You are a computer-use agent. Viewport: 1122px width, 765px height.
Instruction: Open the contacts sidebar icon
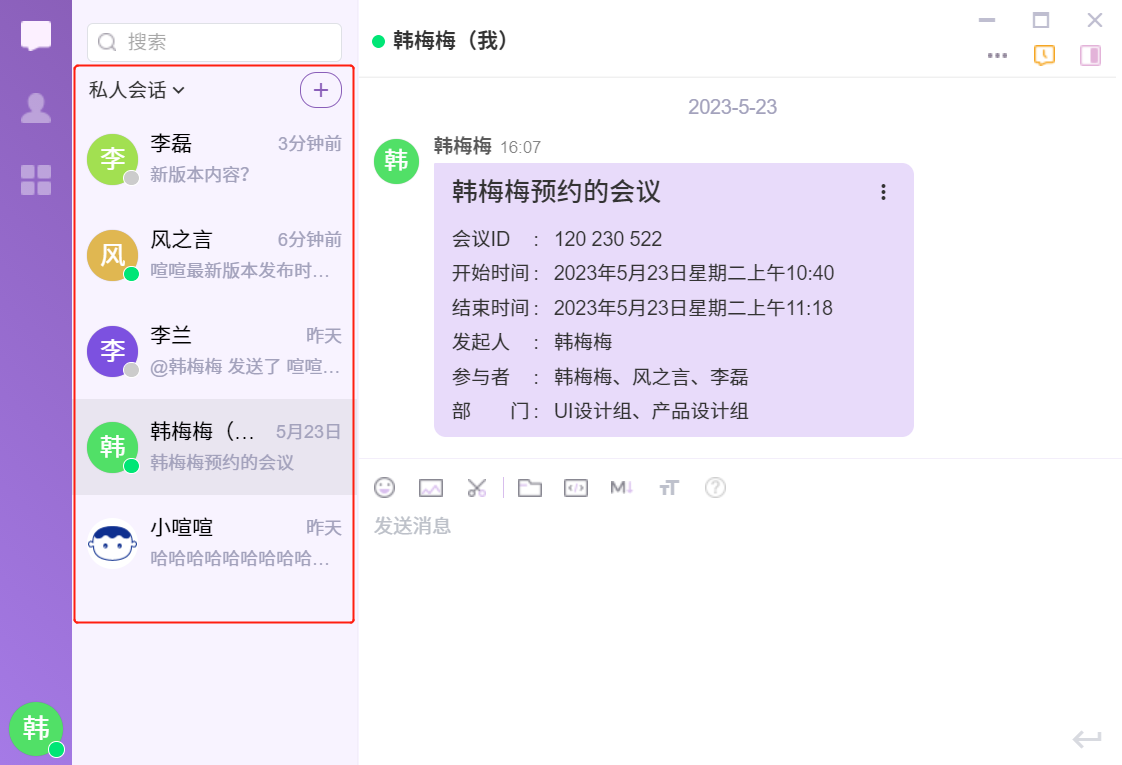click(x=36, y=108)
